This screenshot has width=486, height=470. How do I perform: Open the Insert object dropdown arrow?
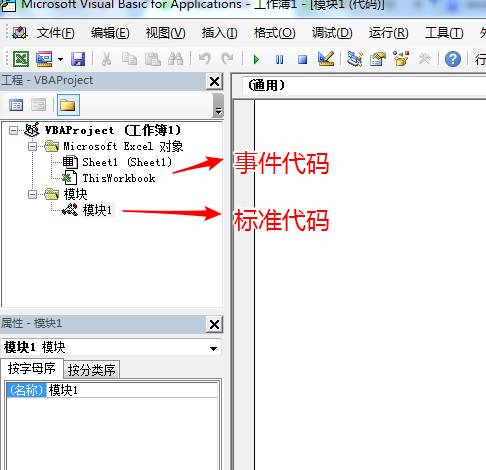click(60, 59)
